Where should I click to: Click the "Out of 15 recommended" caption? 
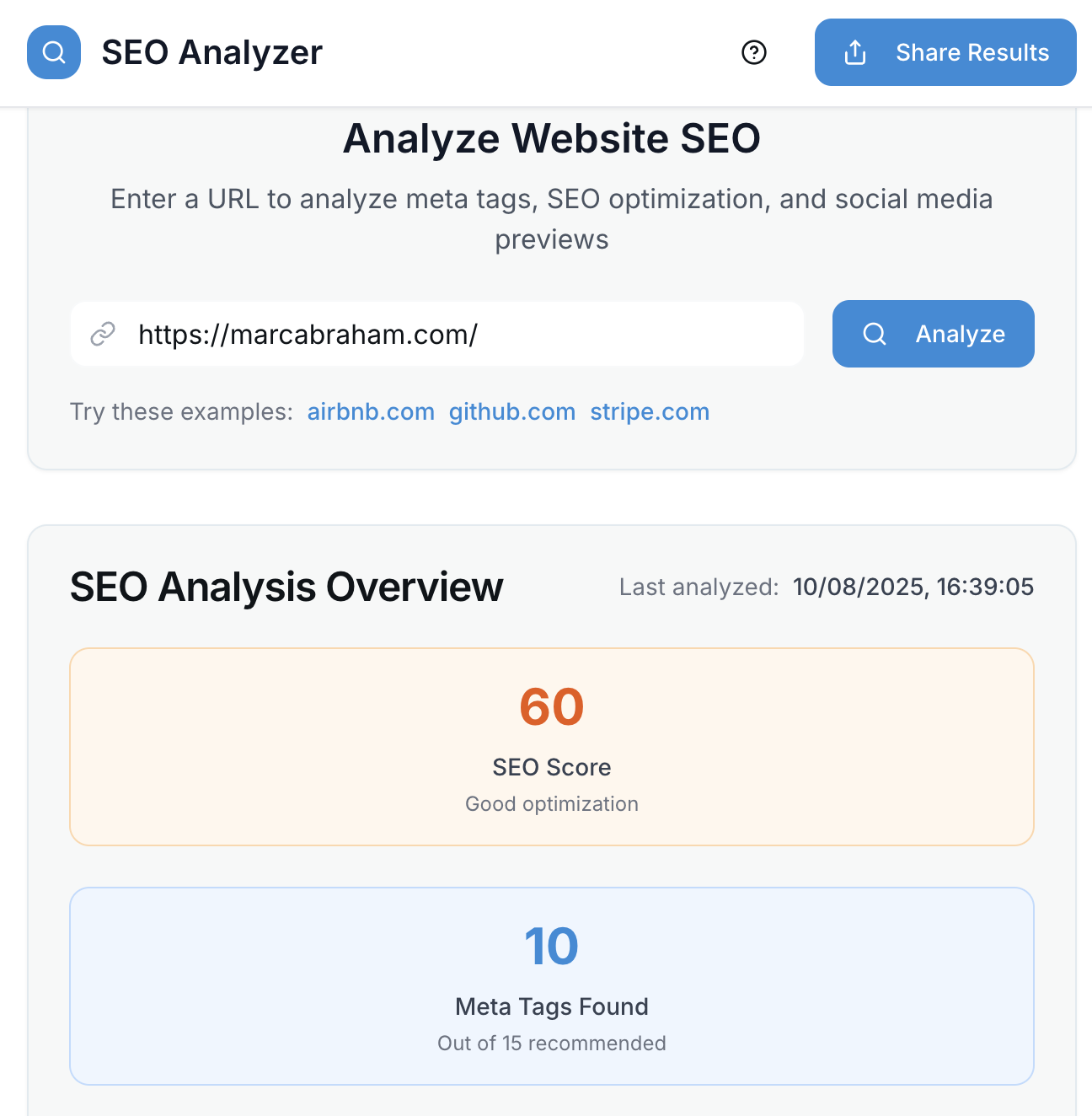pyautogui.click(x=552, y=1044)
